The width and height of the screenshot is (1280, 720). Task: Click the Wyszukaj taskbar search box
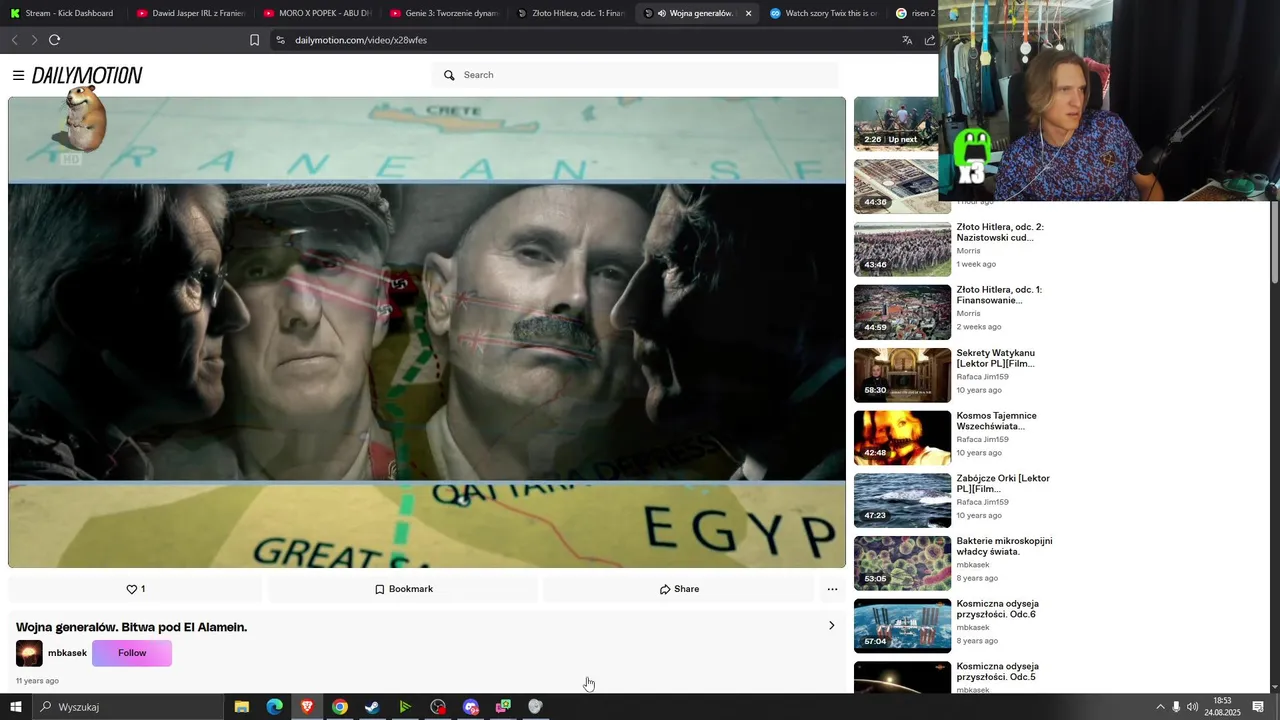[x=128, y=707]
